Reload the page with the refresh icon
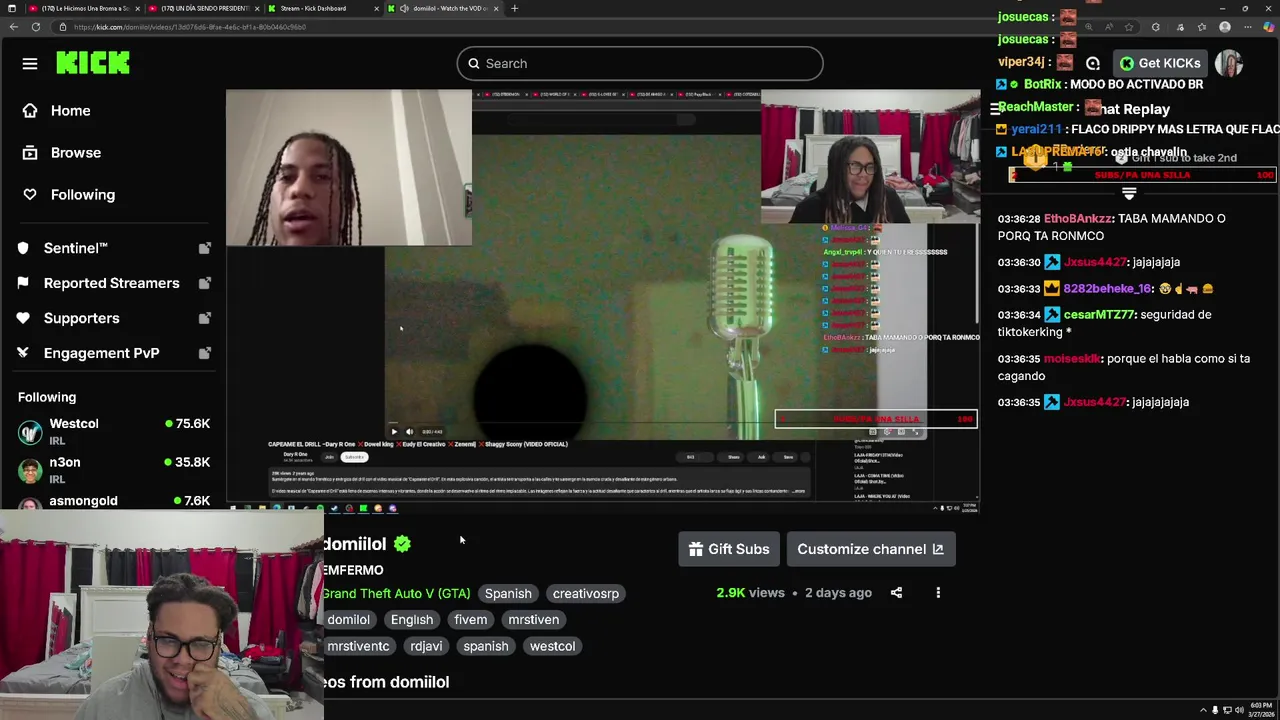This screenshot has width=1280, height=720. pos(38,27)
